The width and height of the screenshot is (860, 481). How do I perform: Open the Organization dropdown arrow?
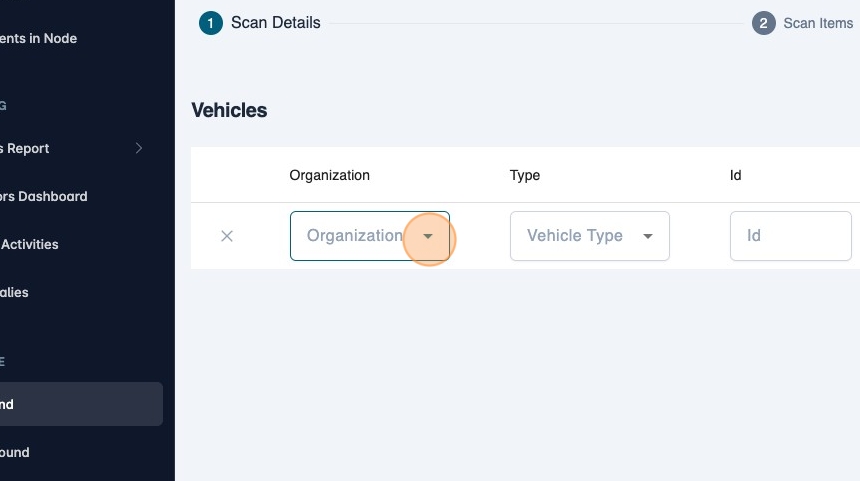428,237
